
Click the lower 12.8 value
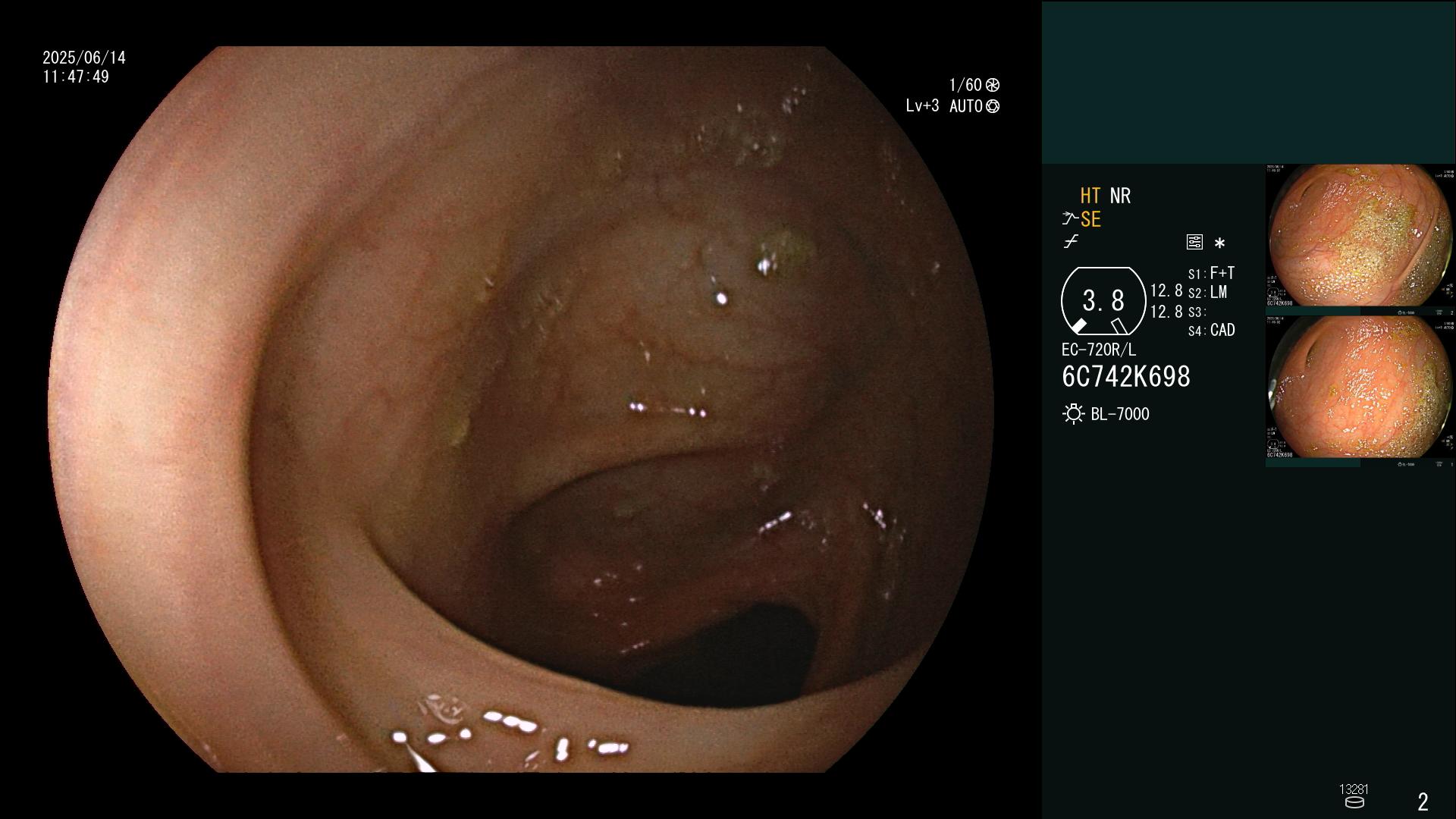(x=1166, y=312)
